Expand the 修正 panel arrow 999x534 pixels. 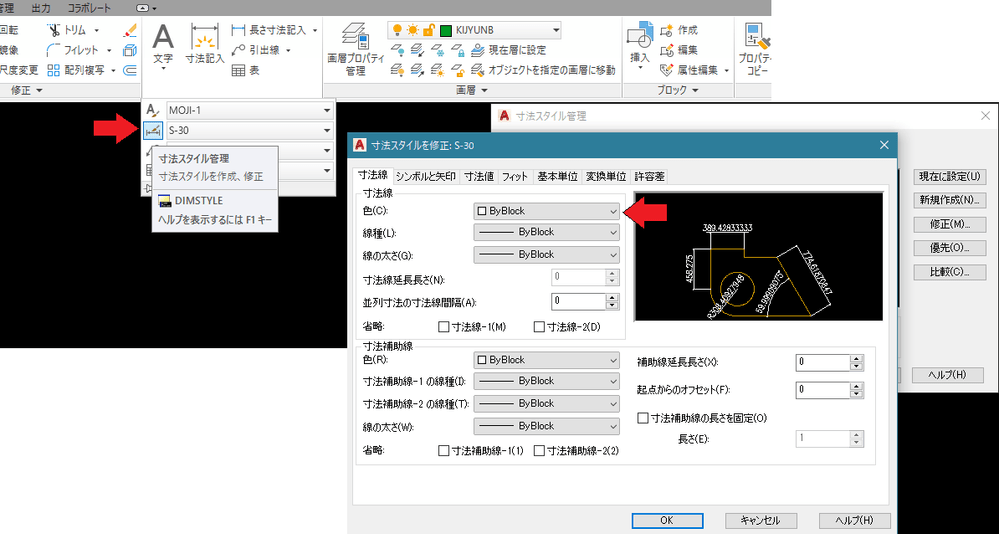39,90
